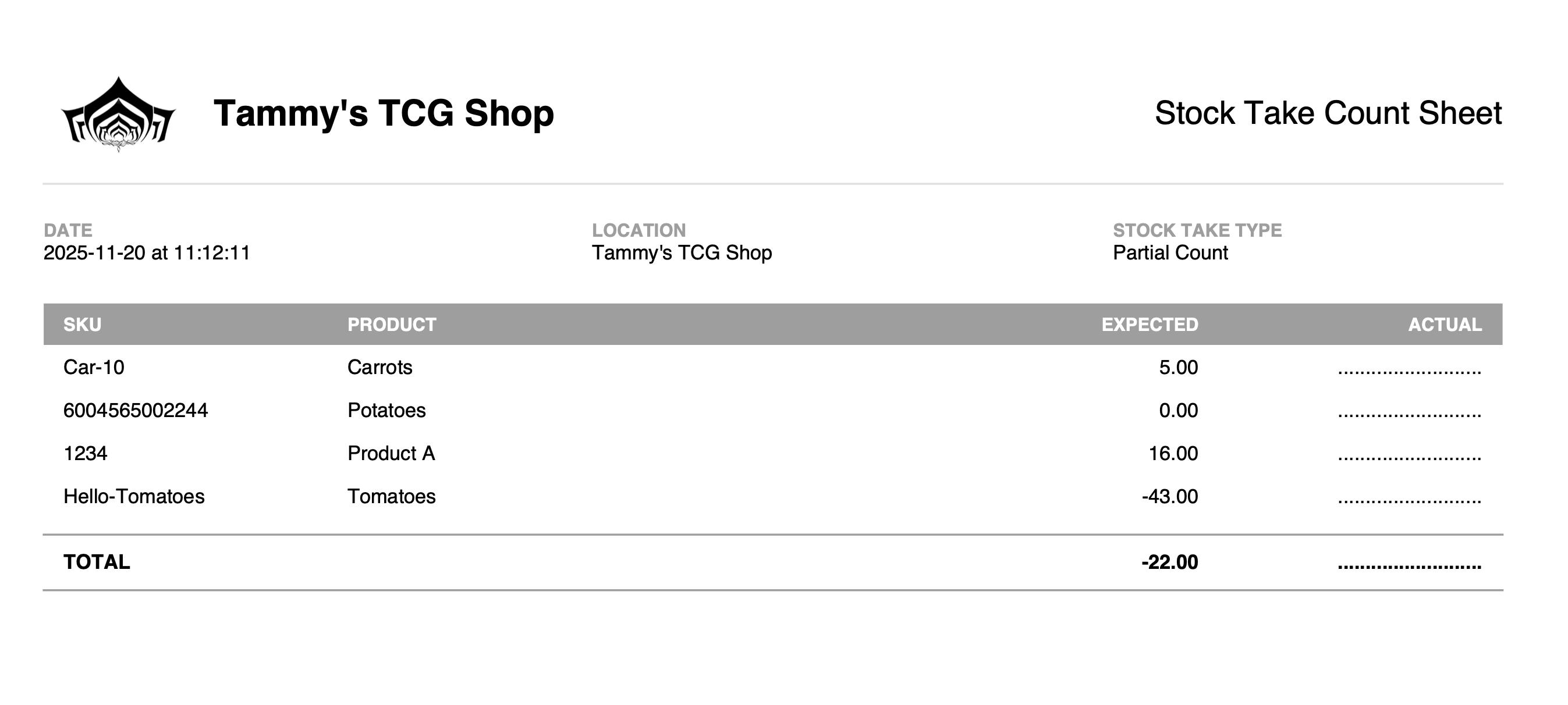Click the EXPECTED column header
This screenshot has height=705, width=1568.
pos(1149,325)
